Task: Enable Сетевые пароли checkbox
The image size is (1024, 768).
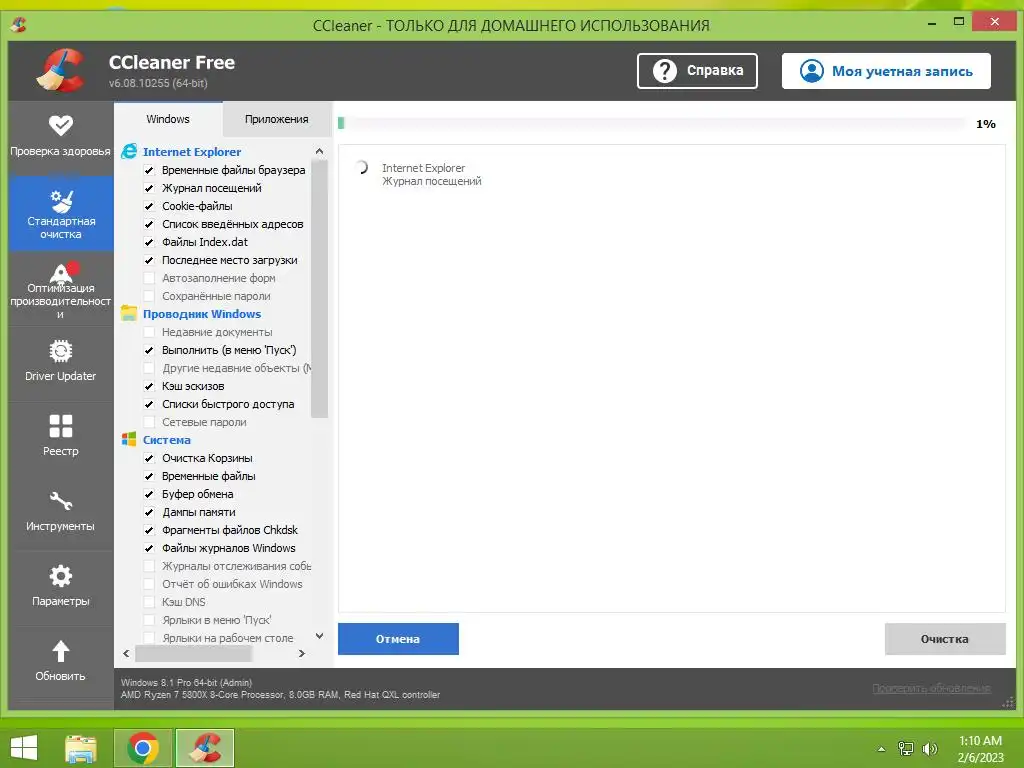Action: pyautogui.click(x=149, y=422)
